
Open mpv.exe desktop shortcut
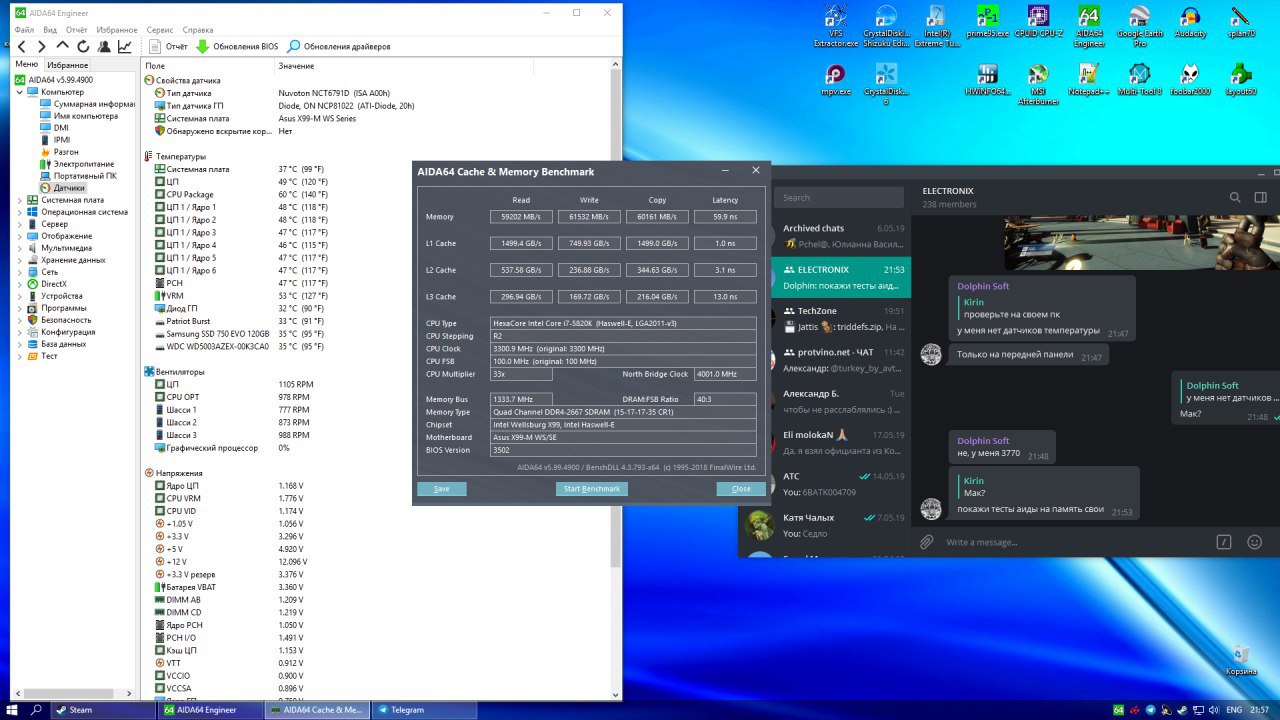tap(835, 79)
